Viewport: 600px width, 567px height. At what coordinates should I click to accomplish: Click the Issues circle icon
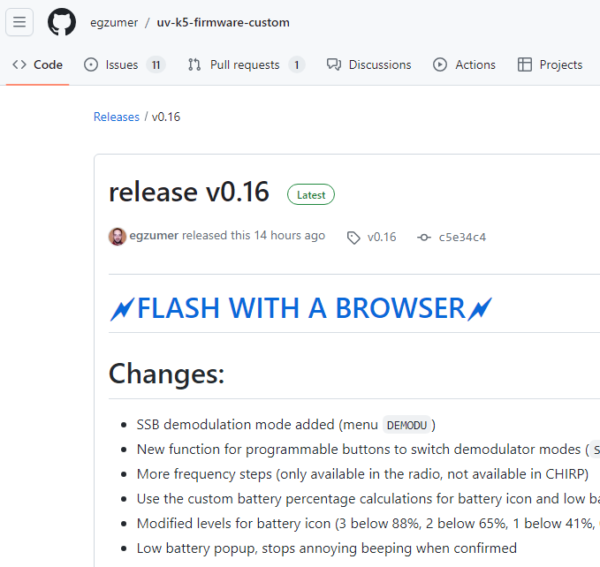coord(91,65)
